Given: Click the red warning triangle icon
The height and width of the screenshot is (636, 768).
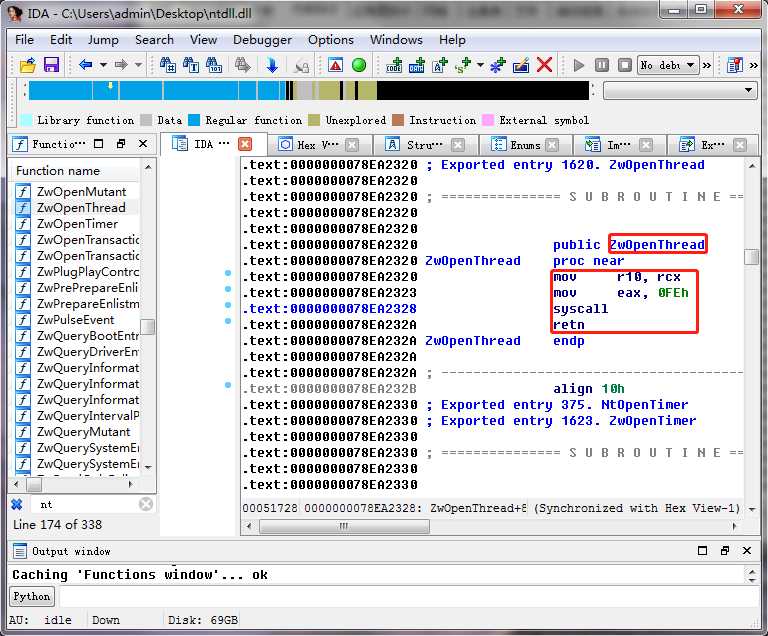Looking at the screenshot, I should pos(336,65).
